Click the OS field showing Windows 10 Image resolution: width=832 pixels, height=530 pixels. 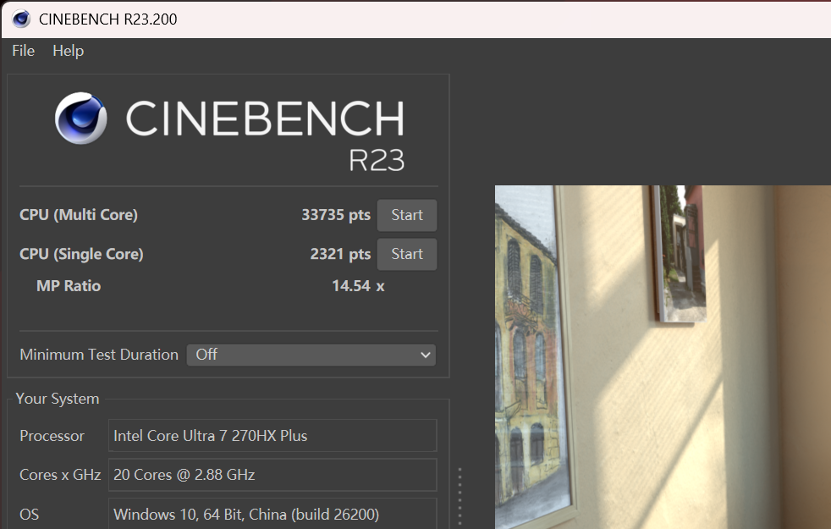[273, 514]
